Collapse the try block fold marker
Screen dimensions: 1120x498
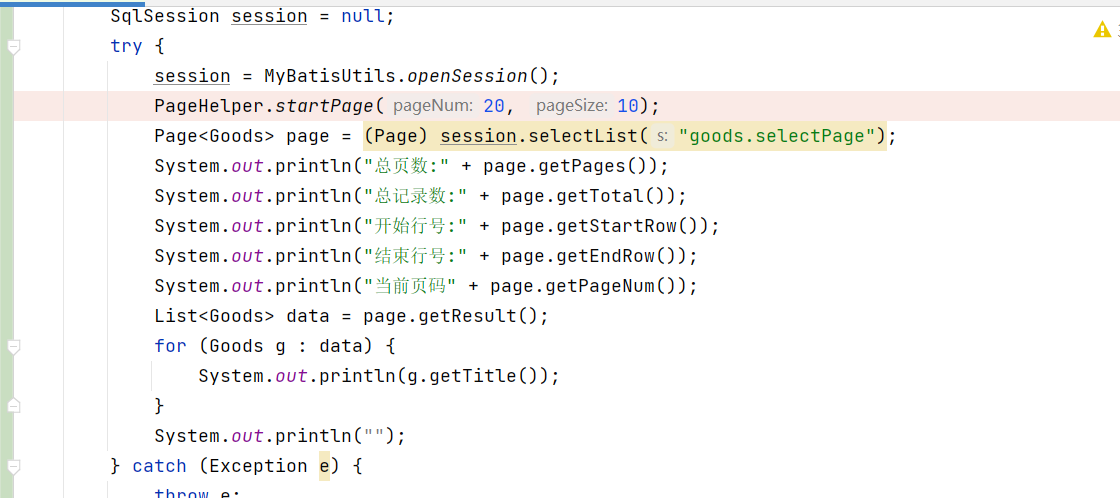13,46
